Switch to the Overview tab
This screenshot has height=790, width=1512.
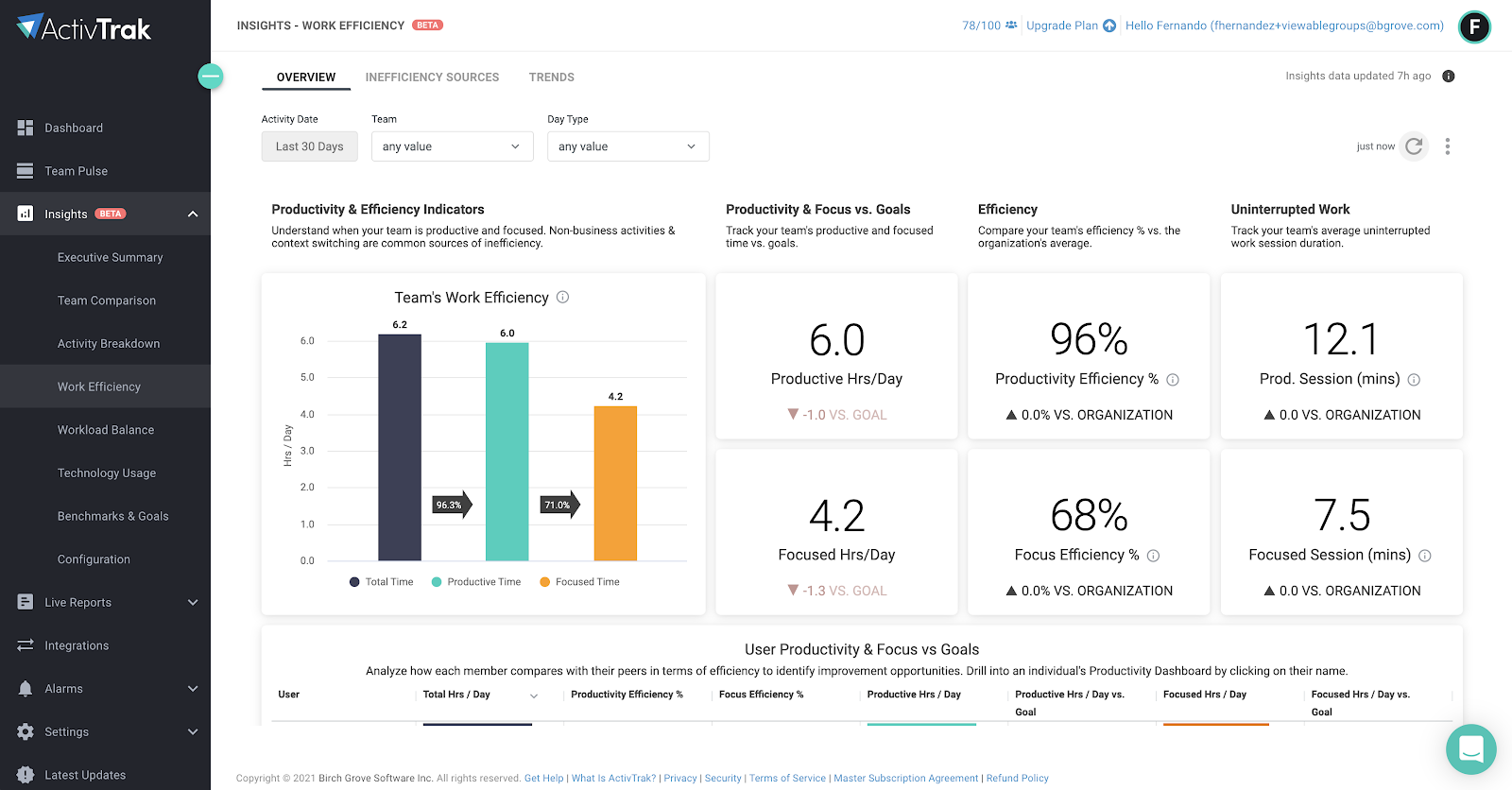click(306, 77)
